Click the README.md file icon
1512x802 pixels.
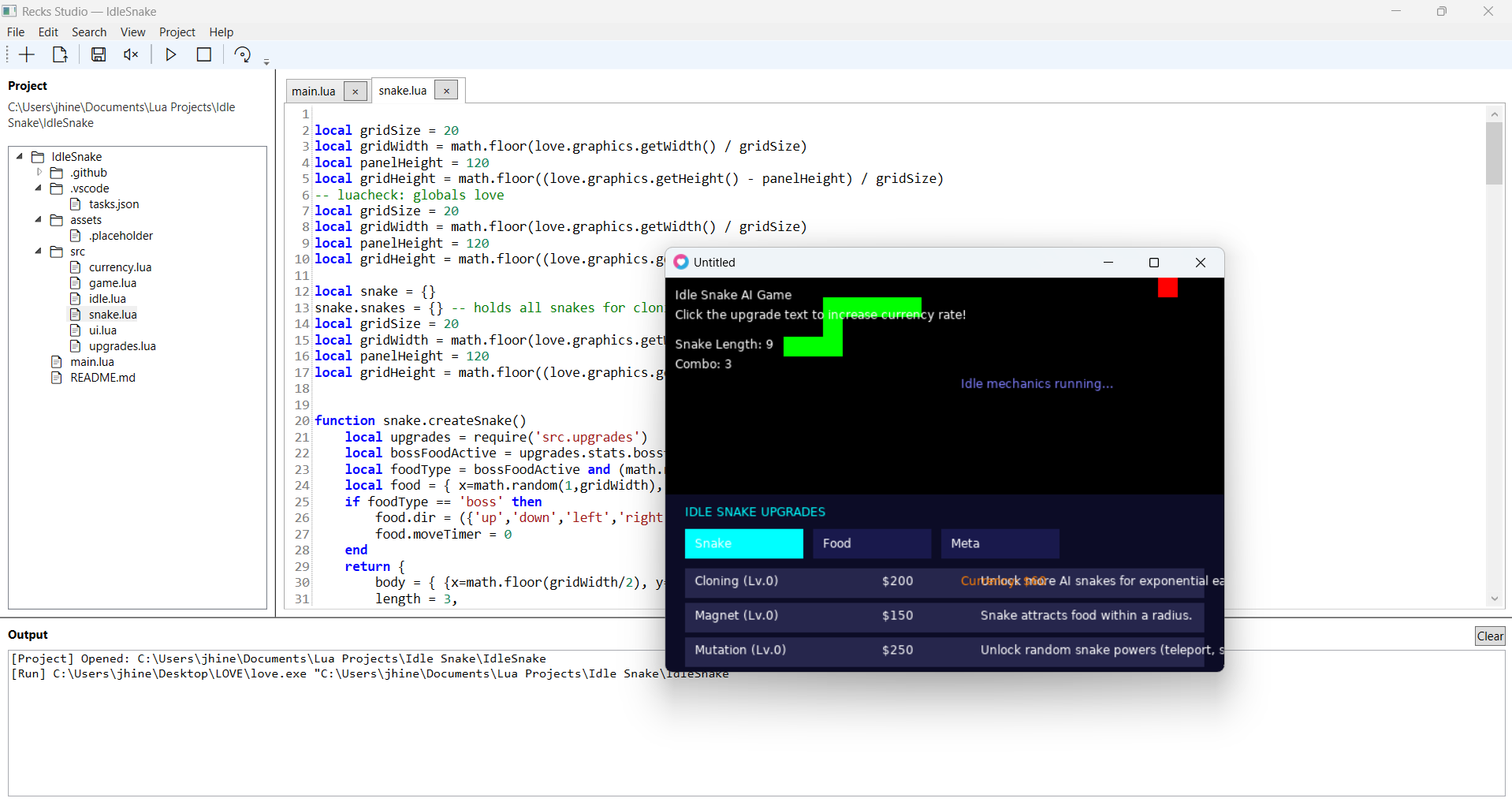[57, 378]
